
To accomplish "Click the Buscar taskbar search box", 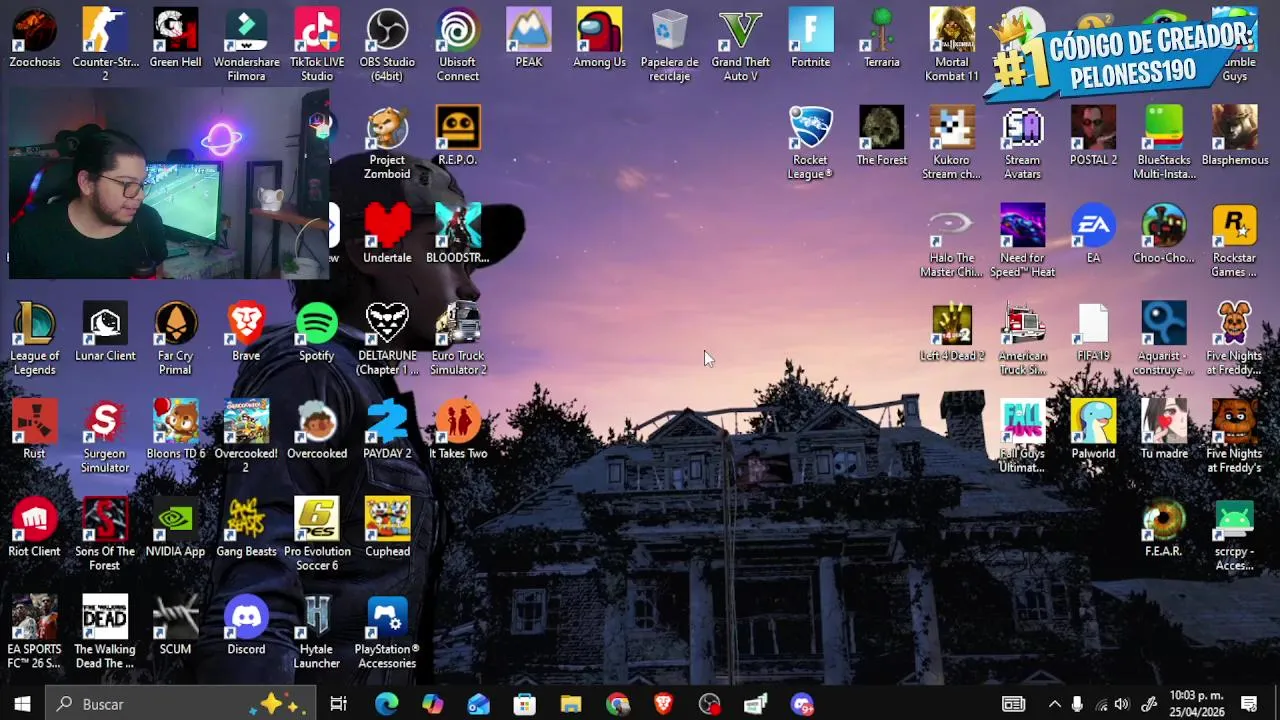I will (181, 704).
